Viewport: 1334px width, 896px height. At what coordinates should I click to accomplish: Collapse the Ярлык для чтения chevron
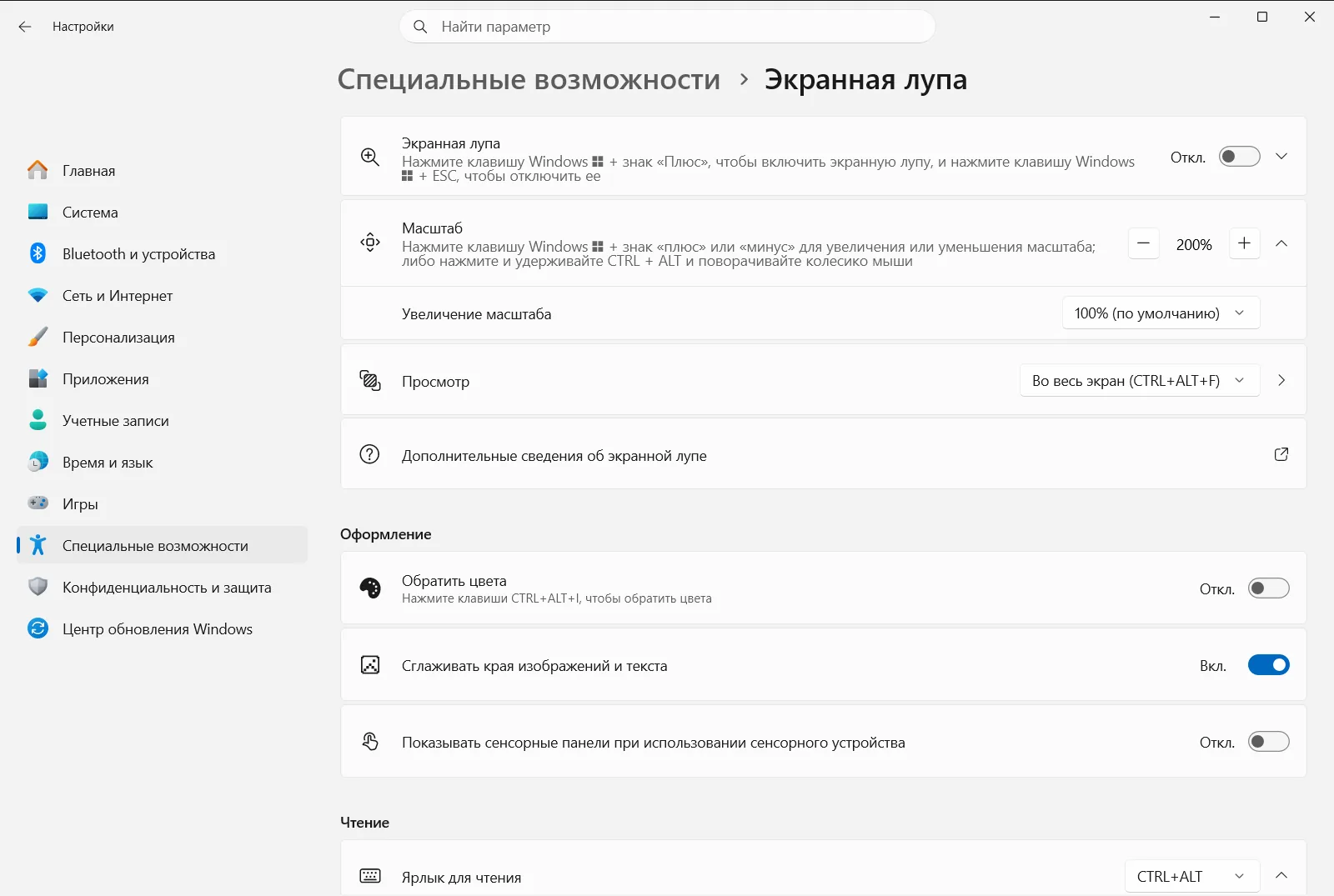coord(1281,875)
